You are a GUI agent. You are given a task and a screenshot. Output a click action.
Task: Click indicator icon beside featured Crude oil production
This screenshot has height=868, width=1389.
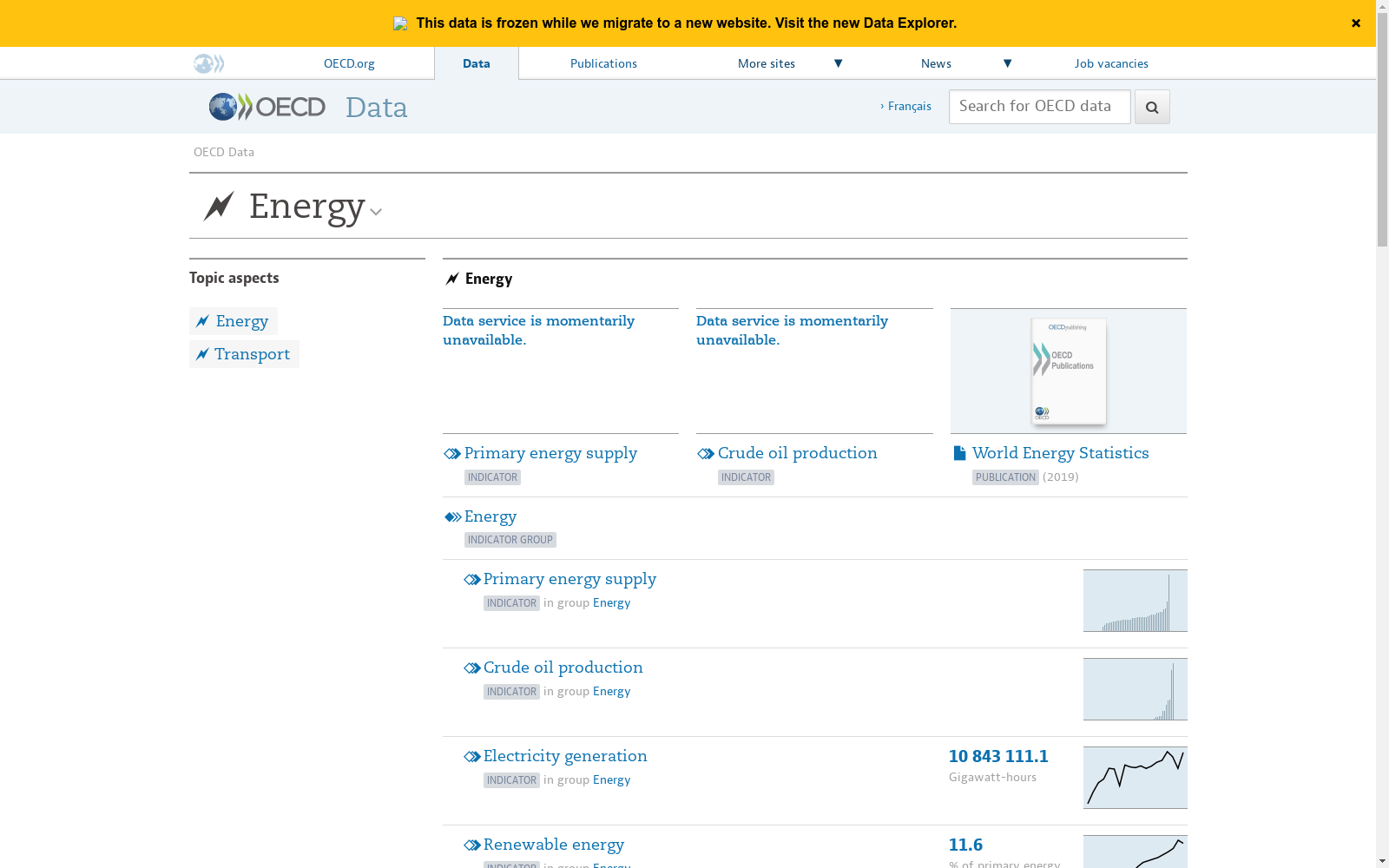pos(706,454)
